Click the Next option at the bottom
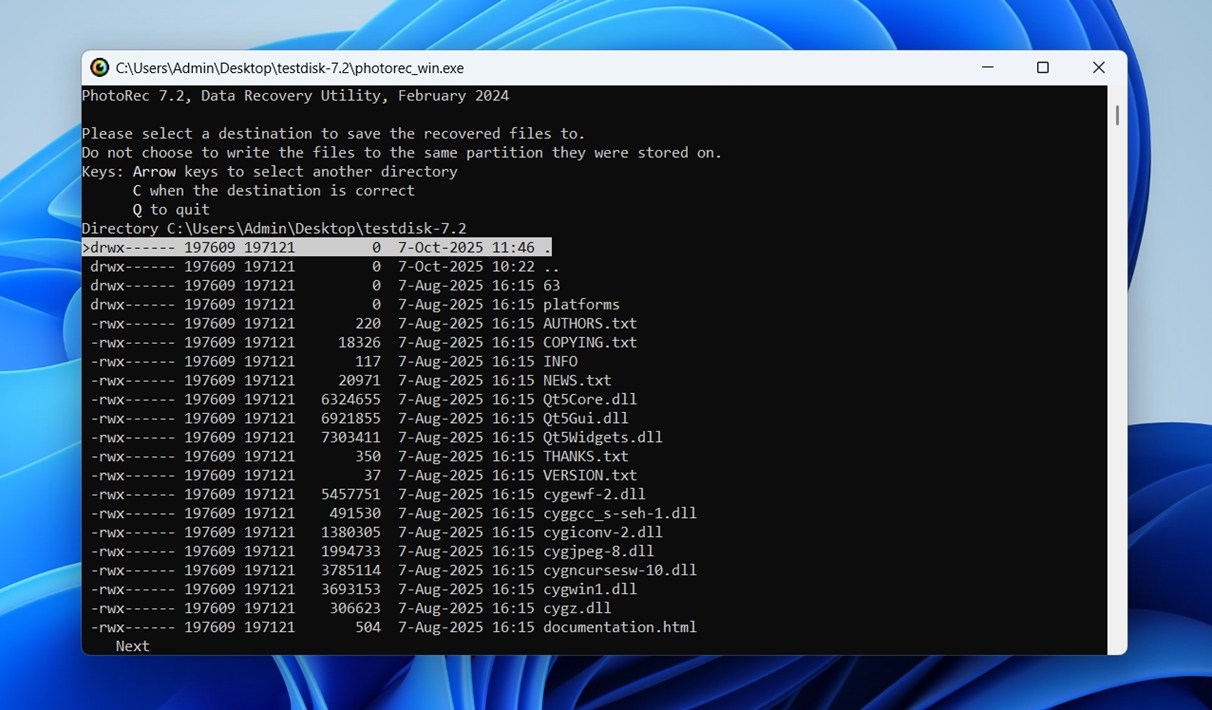Screen dimensions: 1212x710 pos(131,646)
